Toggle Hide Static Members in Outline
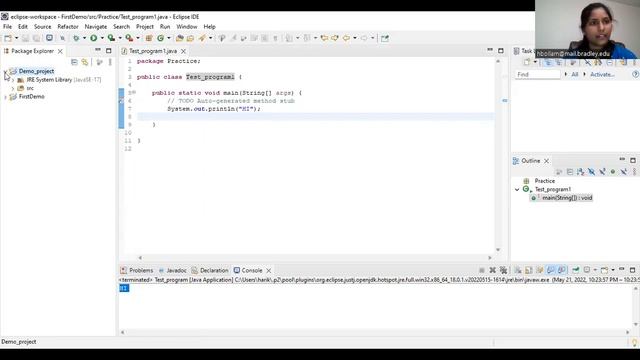The image size is (640, 360). coord(602,172)
